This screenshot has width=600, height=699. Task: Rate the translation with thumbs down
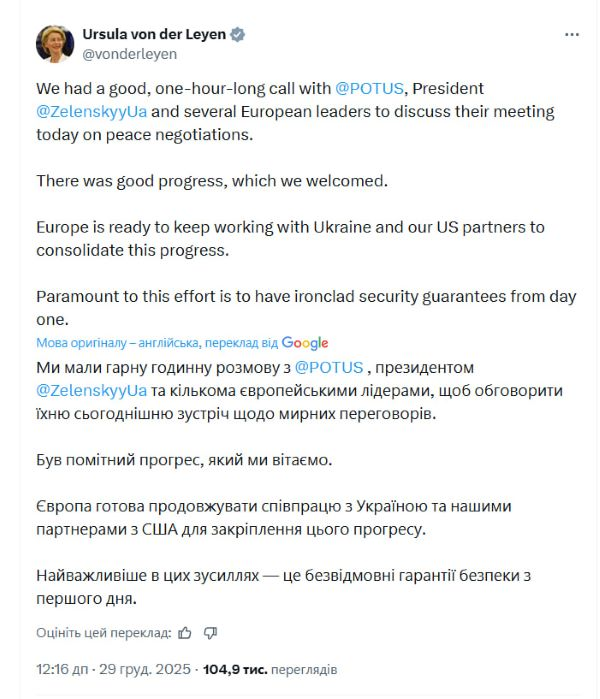pyautogui.click(x=210, y=632)
